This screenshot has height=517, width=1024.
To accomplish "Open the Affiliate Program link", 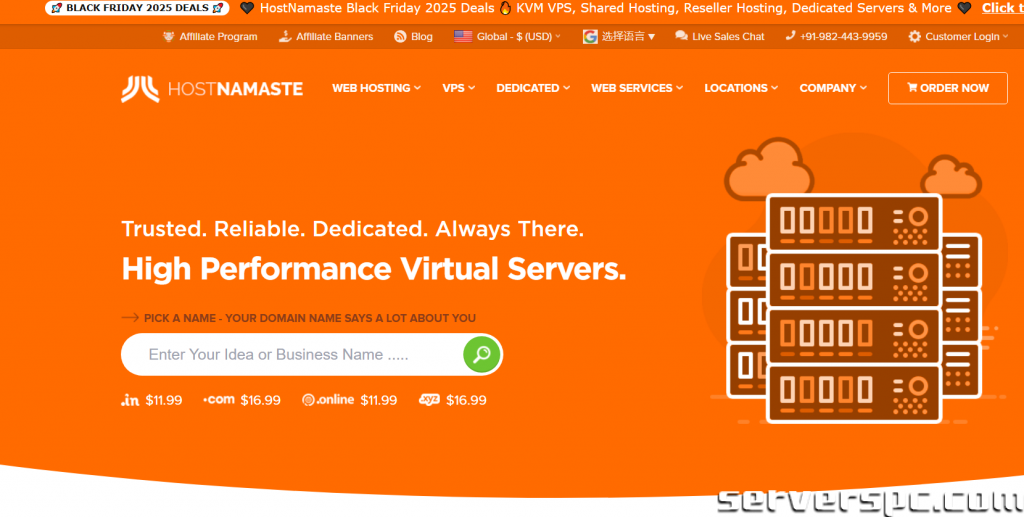I will 217,36.
